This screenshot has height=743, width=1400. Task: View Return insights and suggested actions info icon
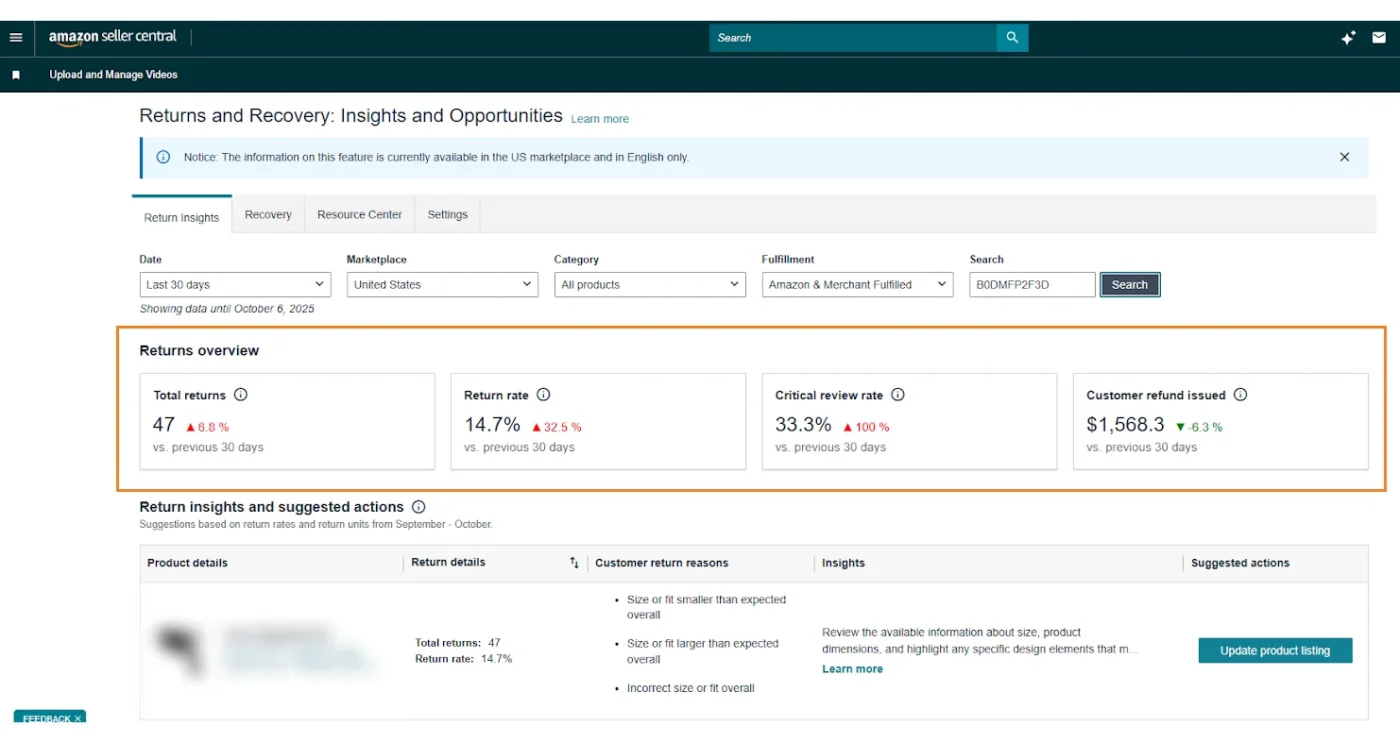[419, 506]
